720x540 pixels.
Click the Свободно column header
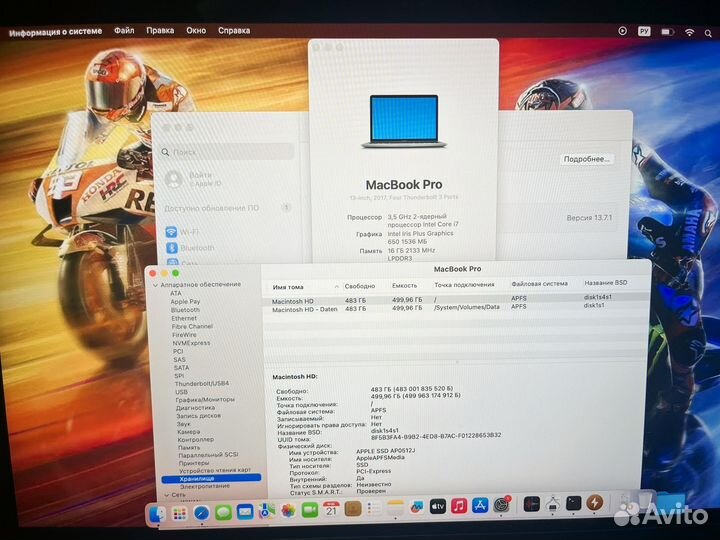point(360,286)
